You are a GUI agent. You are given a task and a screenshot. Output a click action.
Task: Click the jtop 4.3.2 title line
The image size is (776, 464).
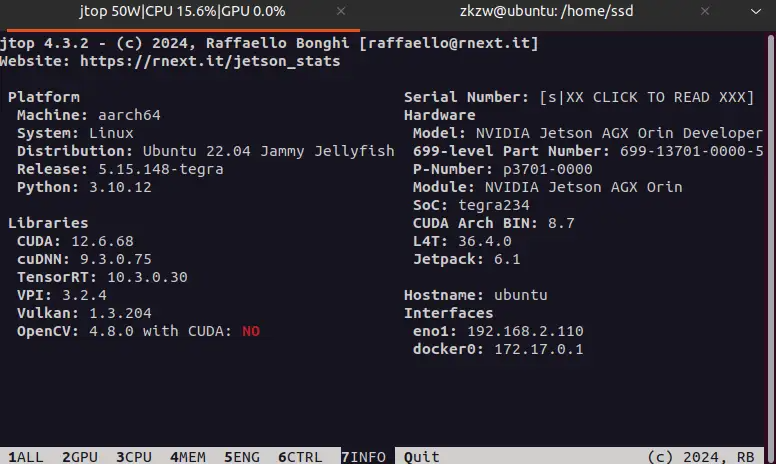click(269, 43)
